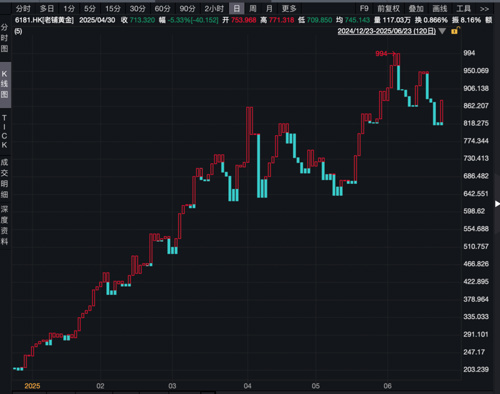The height and width of the screenshot is (394, 500).
Task: Open the 工具 tools menu
Action: (463, 9)
